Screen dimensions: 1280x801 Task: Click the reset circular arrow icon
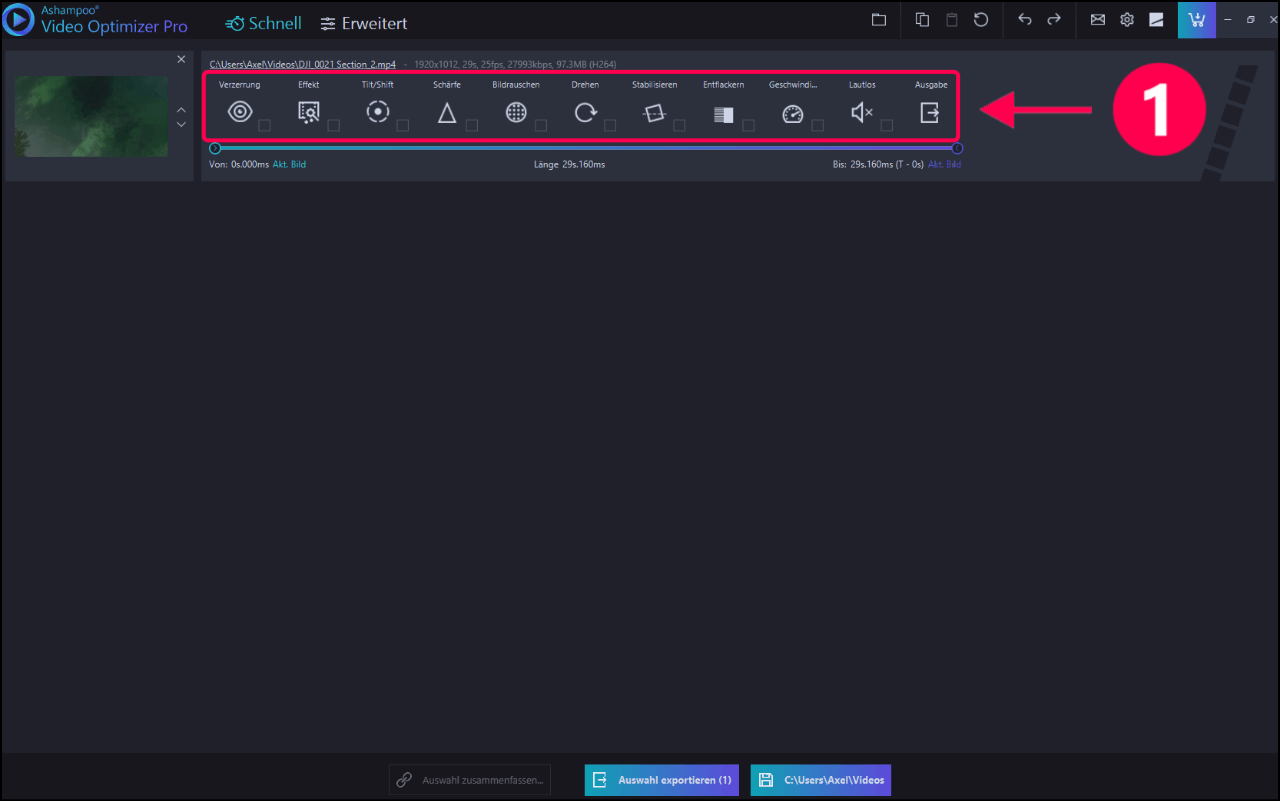click(x=981, y=20)
